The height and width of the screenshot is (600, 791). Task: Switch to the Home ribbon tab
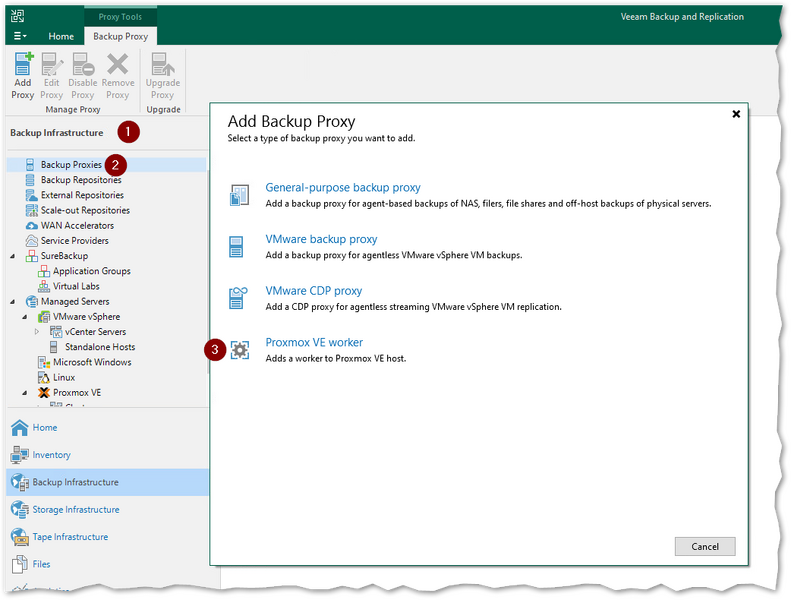tap(61, 36)
